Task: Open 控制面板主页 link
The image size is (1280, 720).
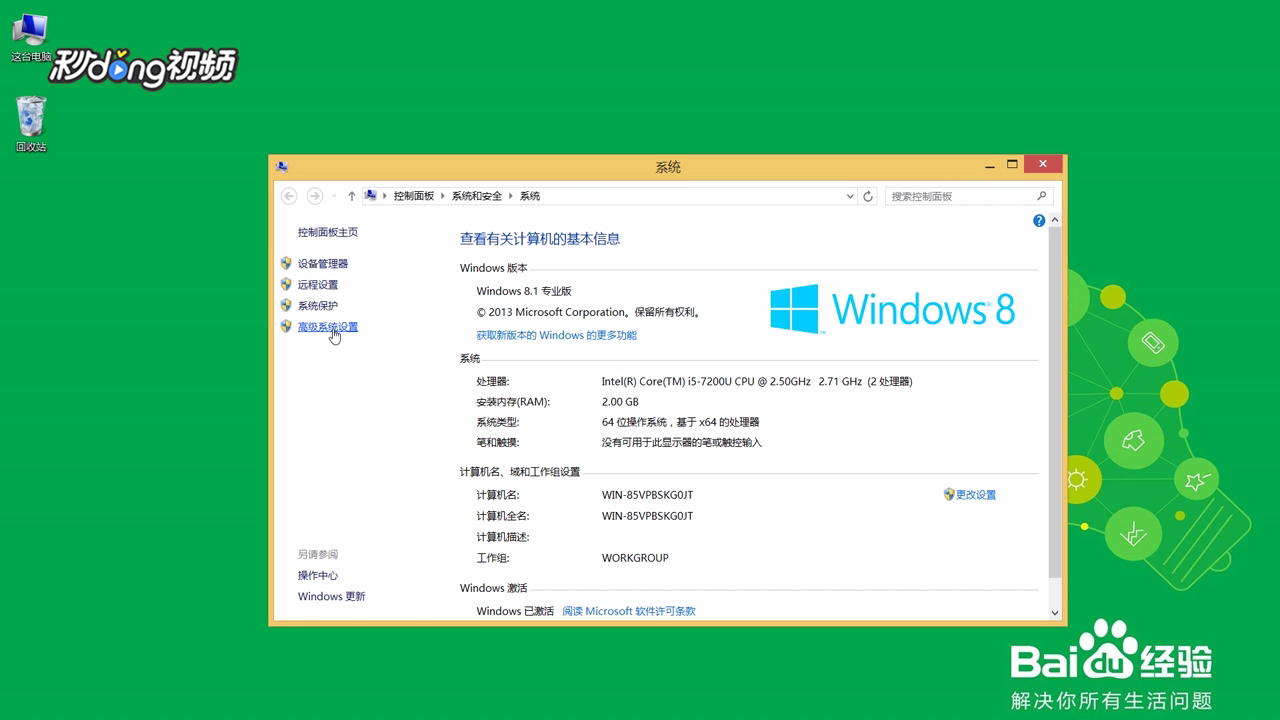Action: click(327, 232)
